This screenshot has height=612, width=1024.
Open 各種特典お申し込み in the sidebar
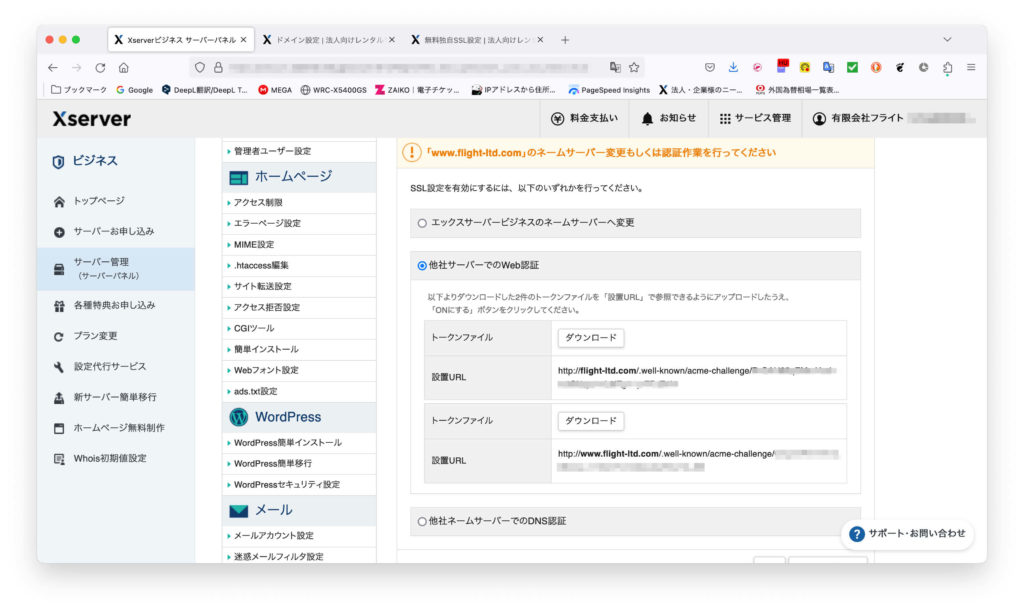(114, 306)
